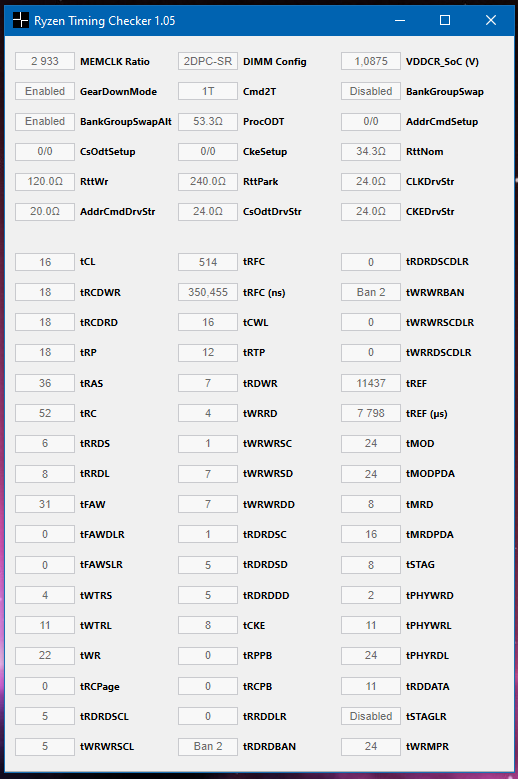Click the tWRMPR value field
The width and height of the screenshot is (518, 779).
pos(370,746)
